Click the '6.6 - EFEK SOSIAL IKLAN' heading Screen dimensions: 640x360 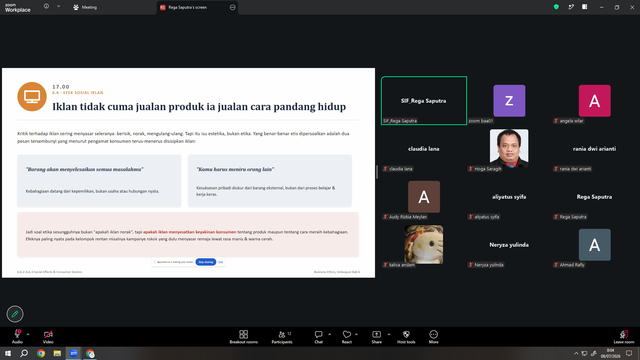(78, 93)
